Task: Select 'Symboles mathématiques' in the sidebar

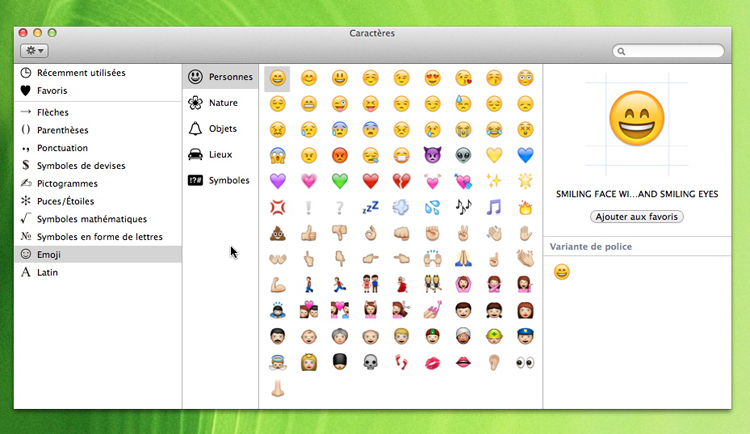Action: (x=91, y=219)
